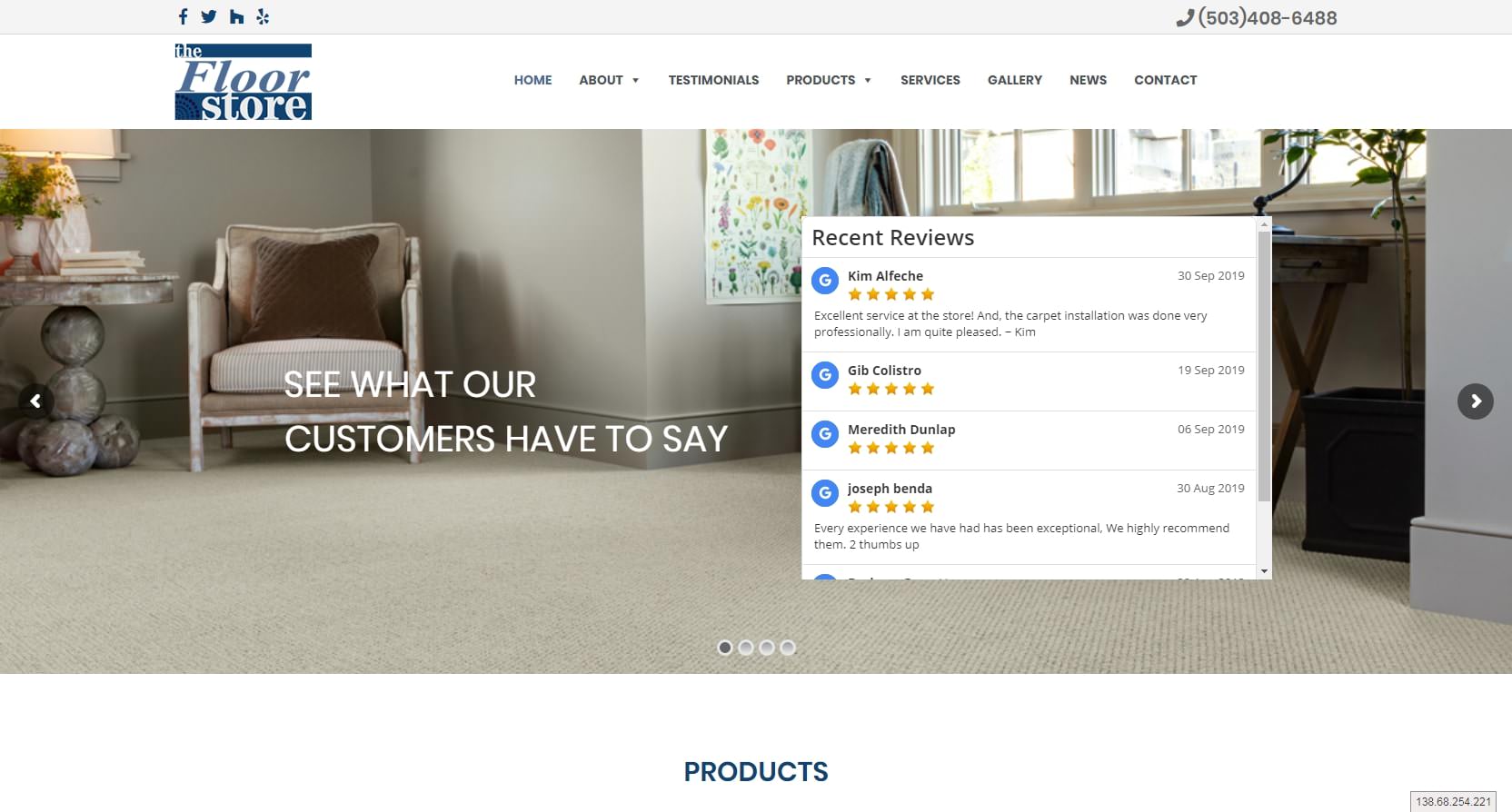Select the fourth slider dot
Screen dimensions: 1512x812
tap(788, 648)
